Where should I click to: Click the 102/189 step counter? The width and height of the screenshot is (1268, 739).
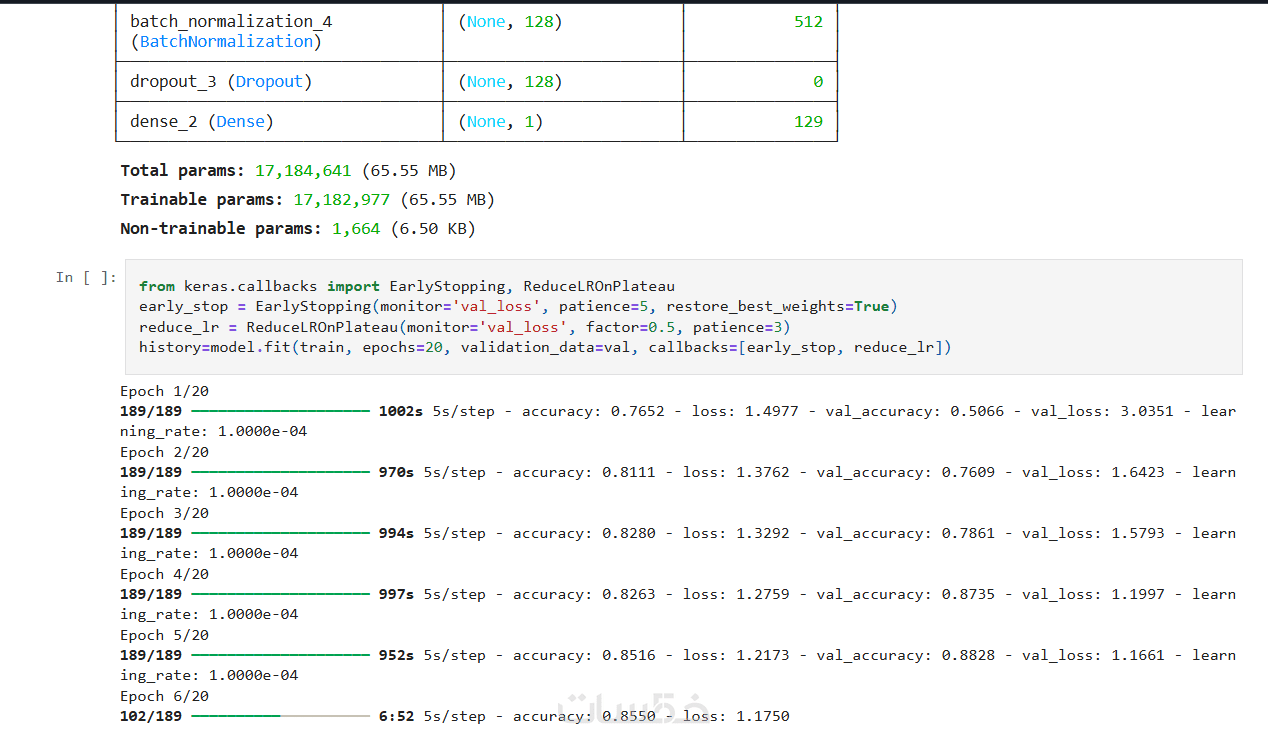[151, 716]
